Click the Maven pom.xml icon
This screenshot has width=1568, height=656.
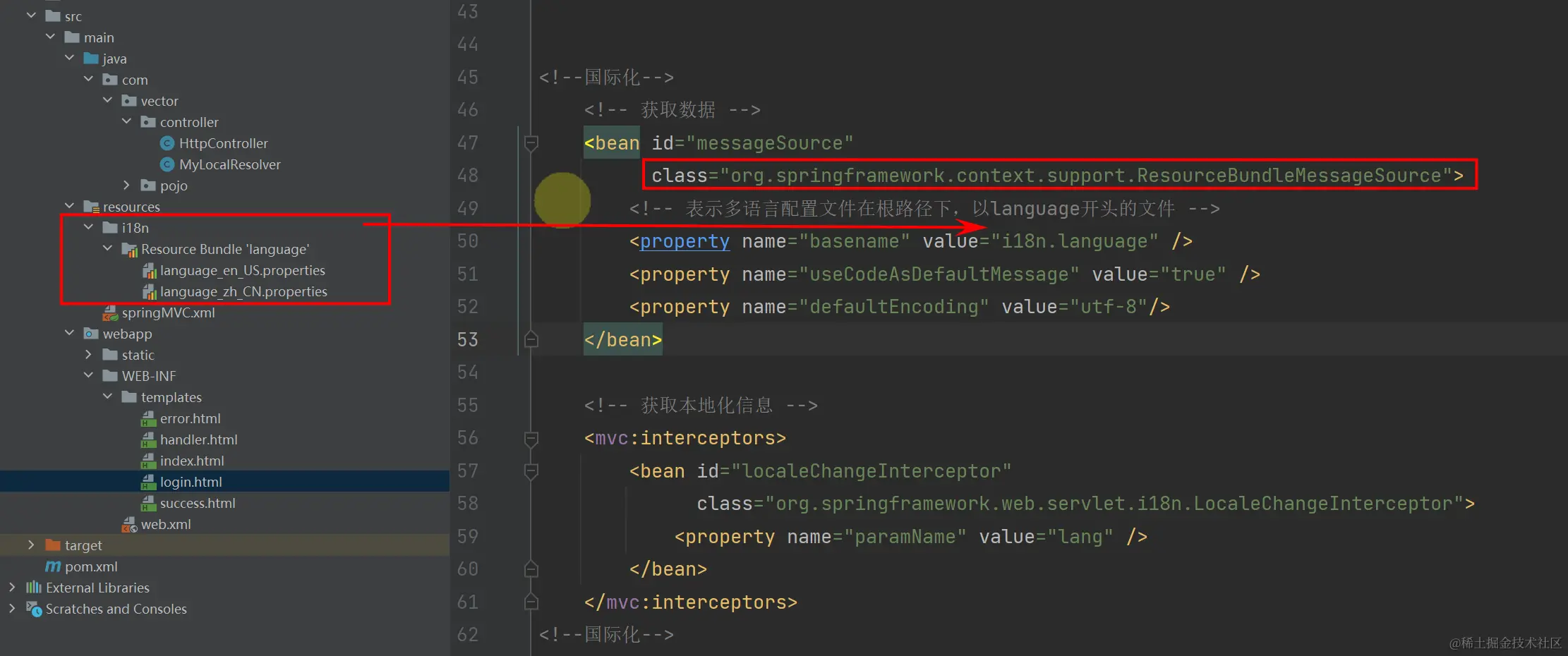[53, 566]
